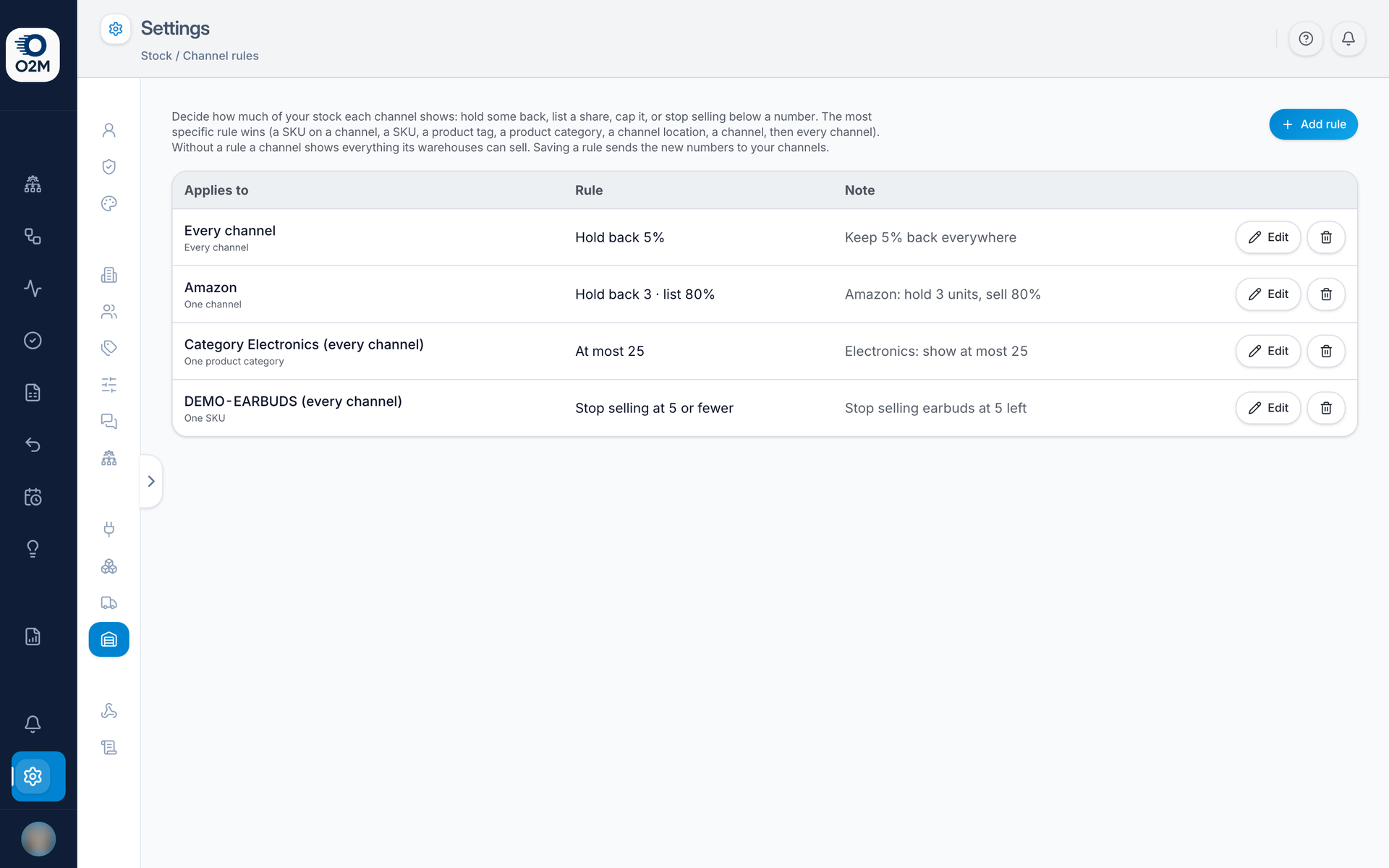
Task: Open the scroll logs settings icon
Action: (109, 748)
